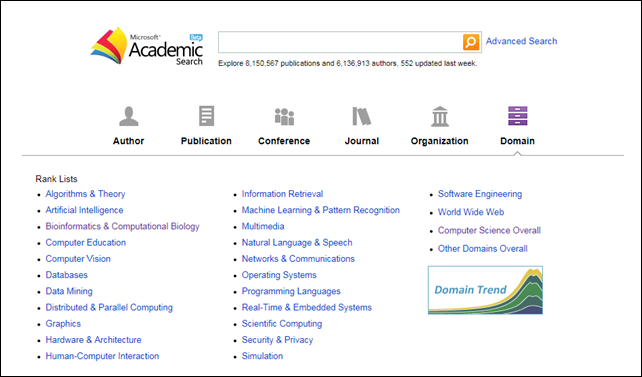Click the Microsoft Academic Search logo
The image size is (642, 377).
(147, 46)
